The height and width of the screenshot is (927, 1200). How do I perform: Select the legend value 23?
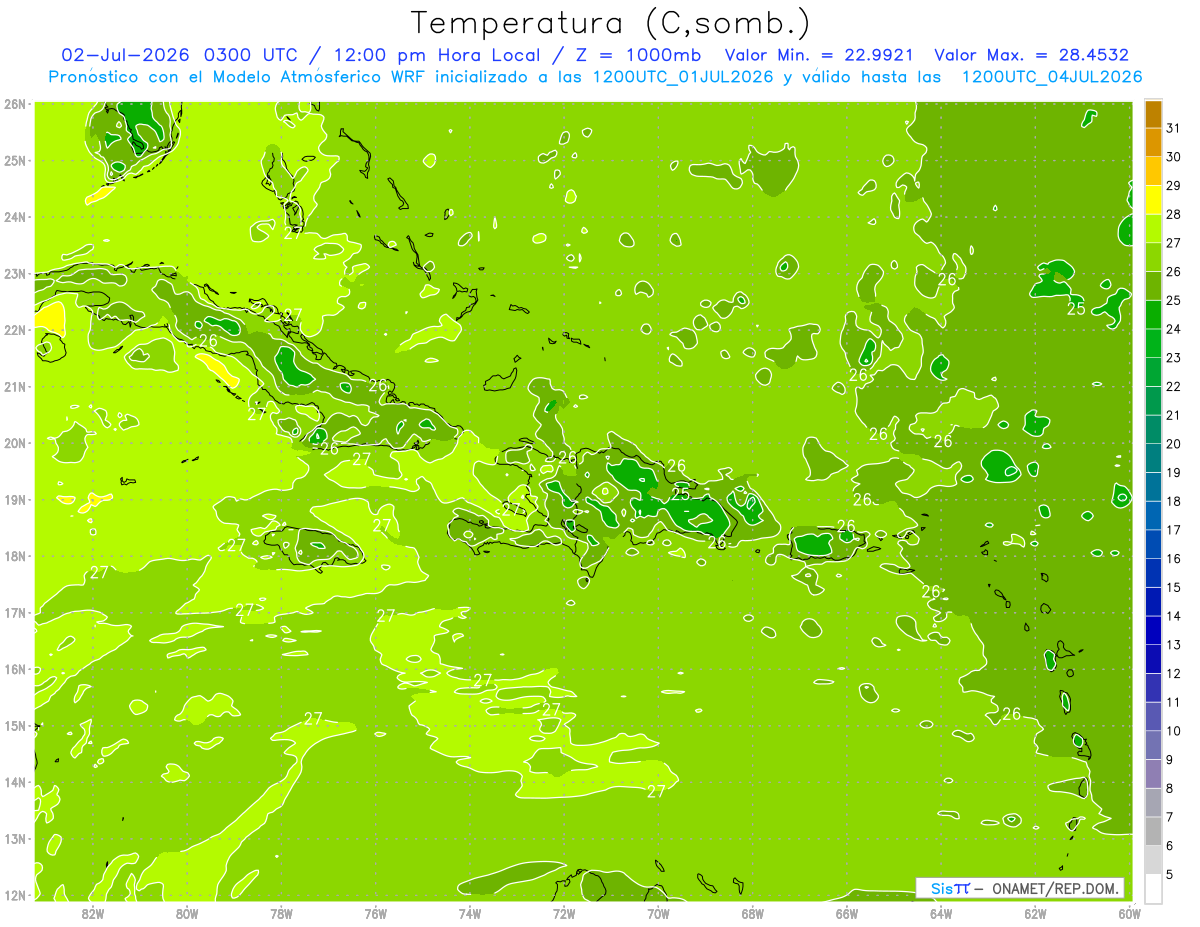(1174, 358)
